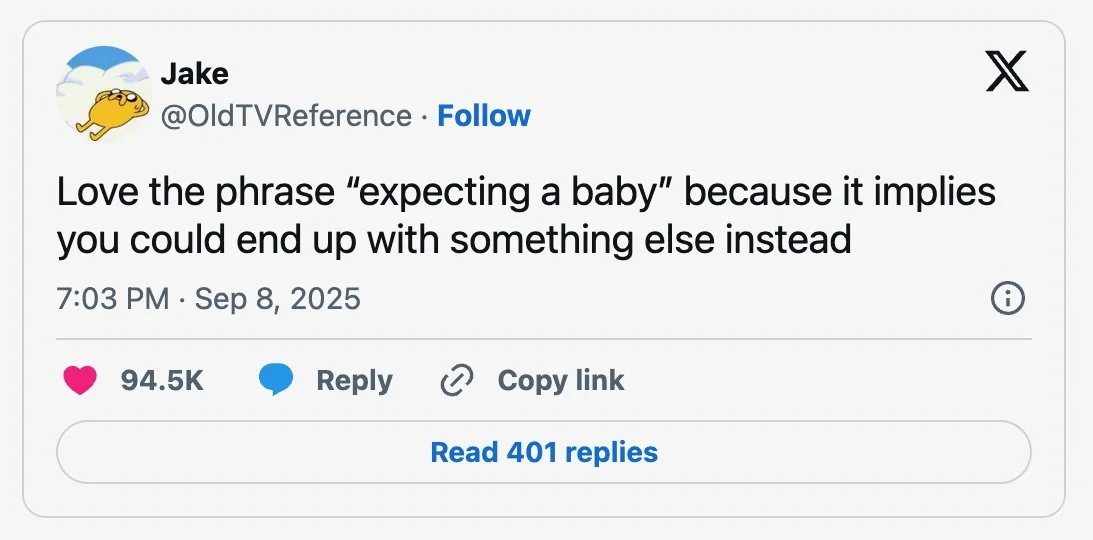The width and height of the screenshot is (1093, 540).
Task: Click the Sep 8, 2025 date
Action: click(x=277, y=298)
